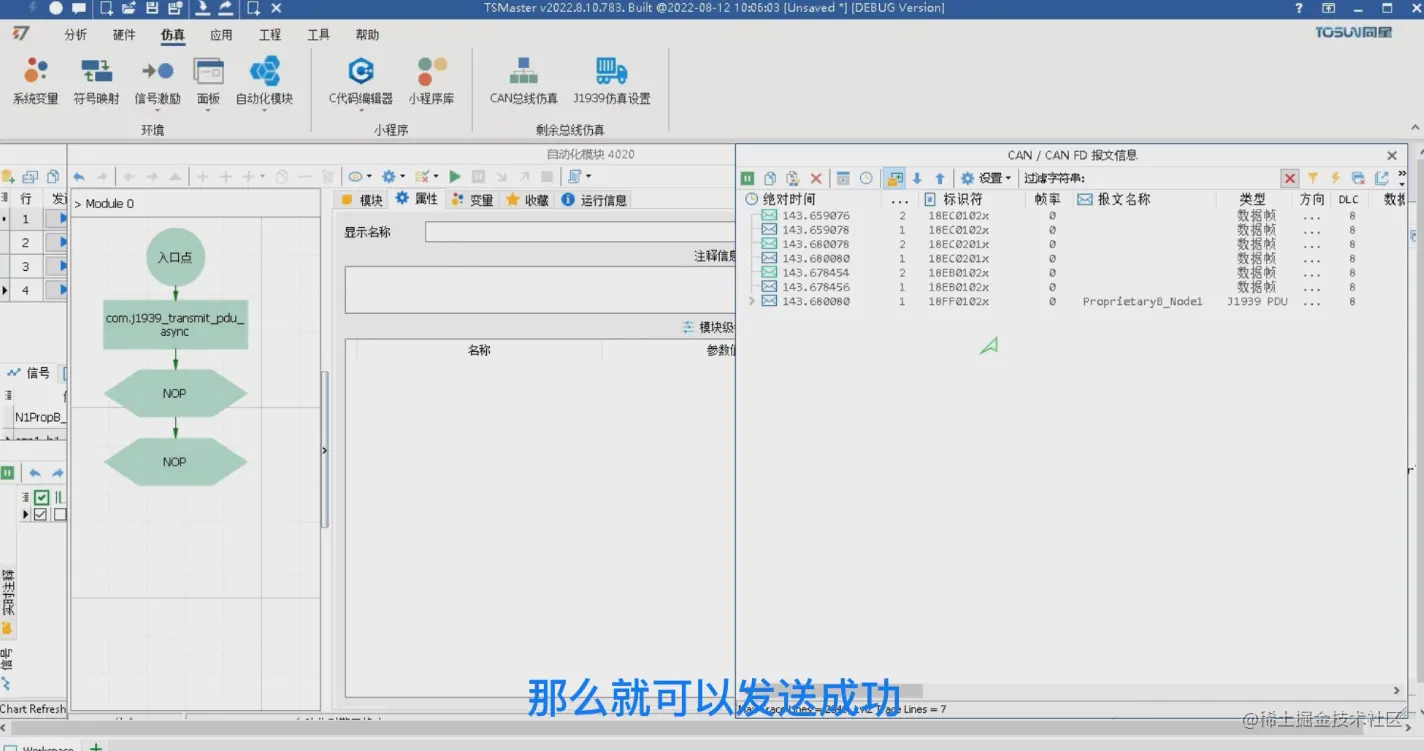Switch to the 分析 ribbon tab

75,35
